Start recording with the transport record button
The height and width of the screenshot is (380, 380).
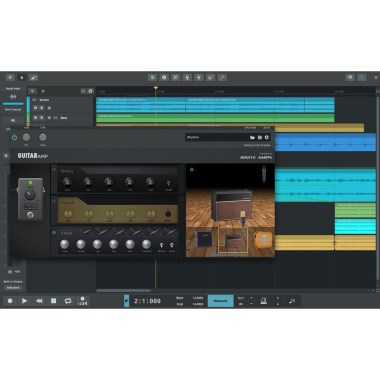(x=10, y=301)
